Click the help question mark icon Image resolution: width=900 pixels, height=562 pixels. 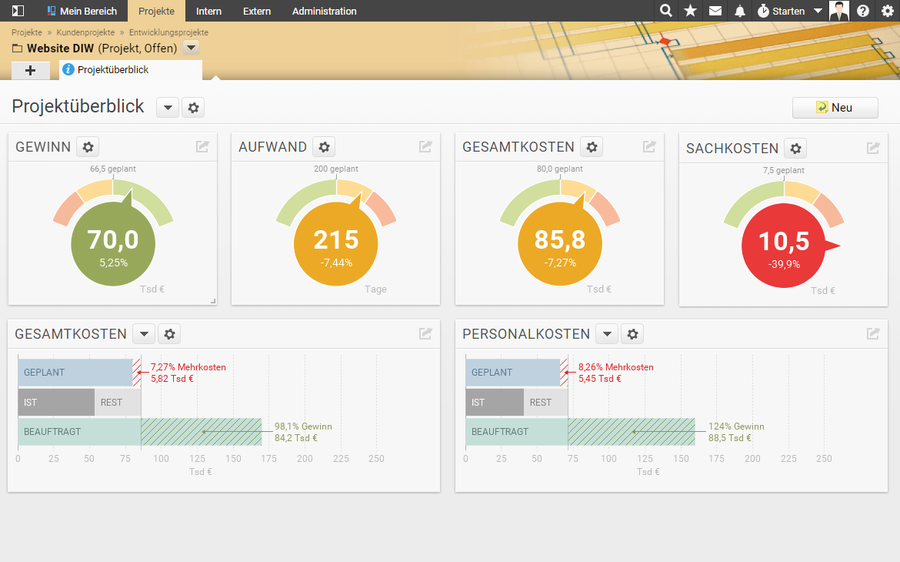(863, 11)
